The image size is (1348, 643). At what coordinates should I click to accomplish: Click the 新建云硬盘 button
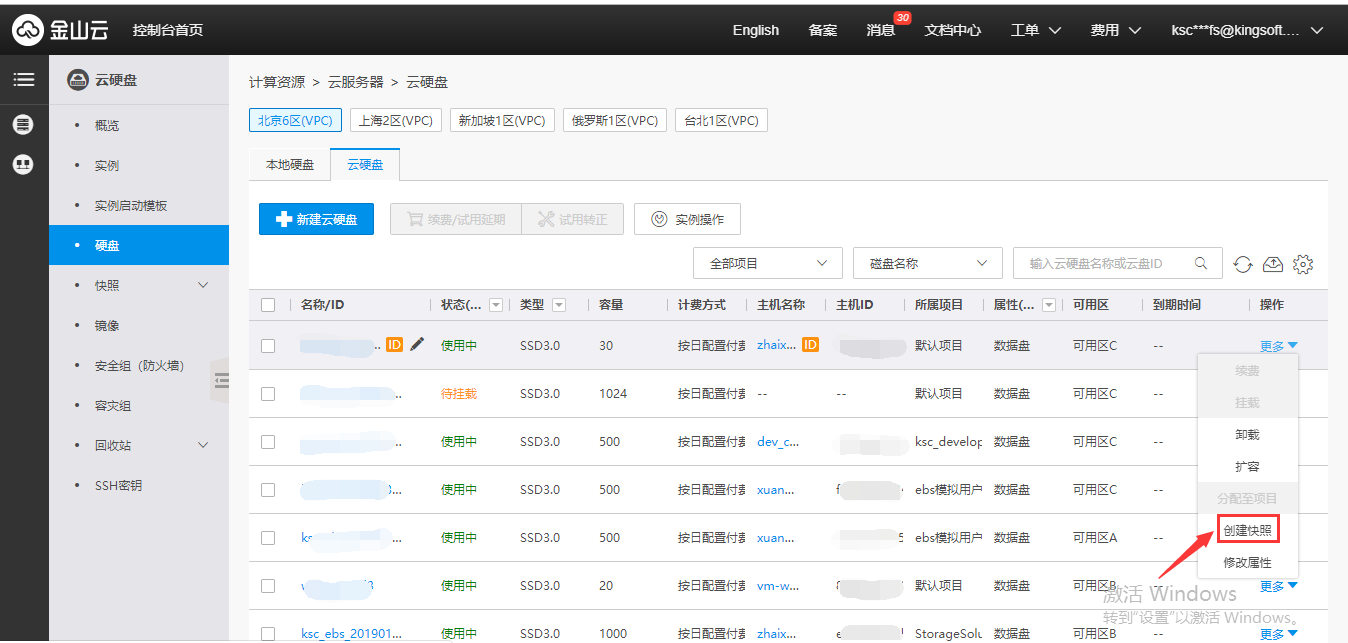(316, 219)
